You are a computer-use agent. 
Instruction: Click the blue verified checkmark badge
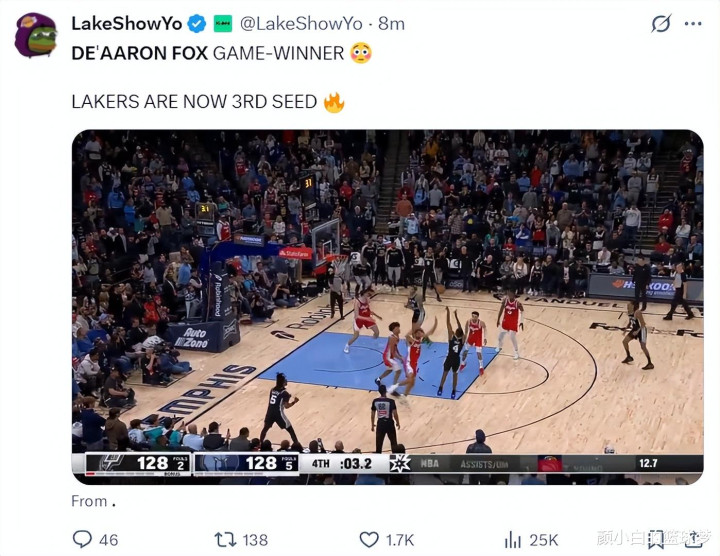(197, 23)
